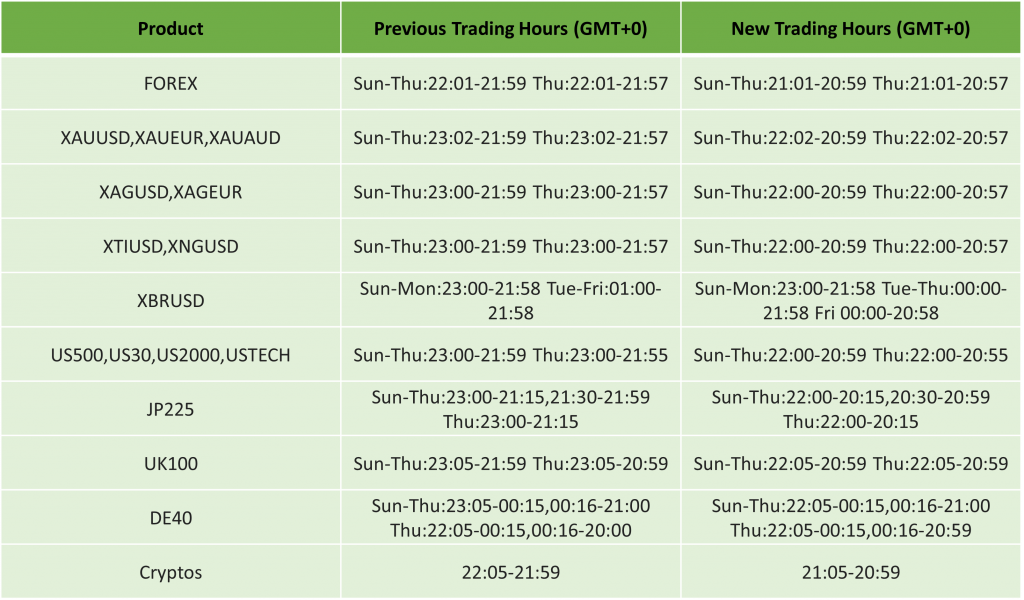Image resolution: width=1024 pixels, height=600 pixels.
Task: Click FOREX new trading hours cell
Action: point(850,84)
